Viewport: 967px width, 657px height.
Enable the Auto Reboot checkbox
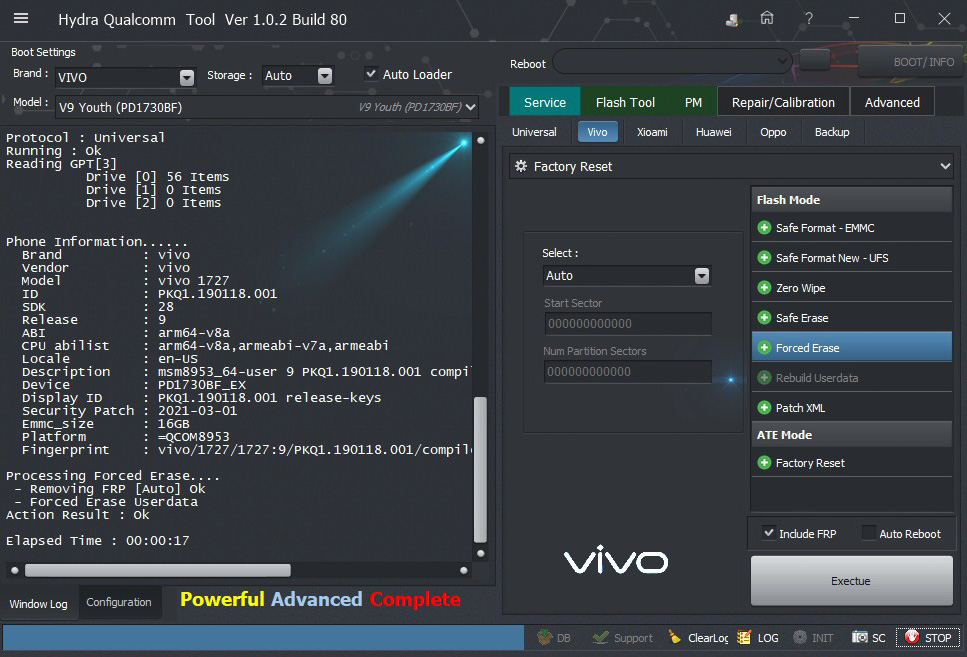pos(869,533)
